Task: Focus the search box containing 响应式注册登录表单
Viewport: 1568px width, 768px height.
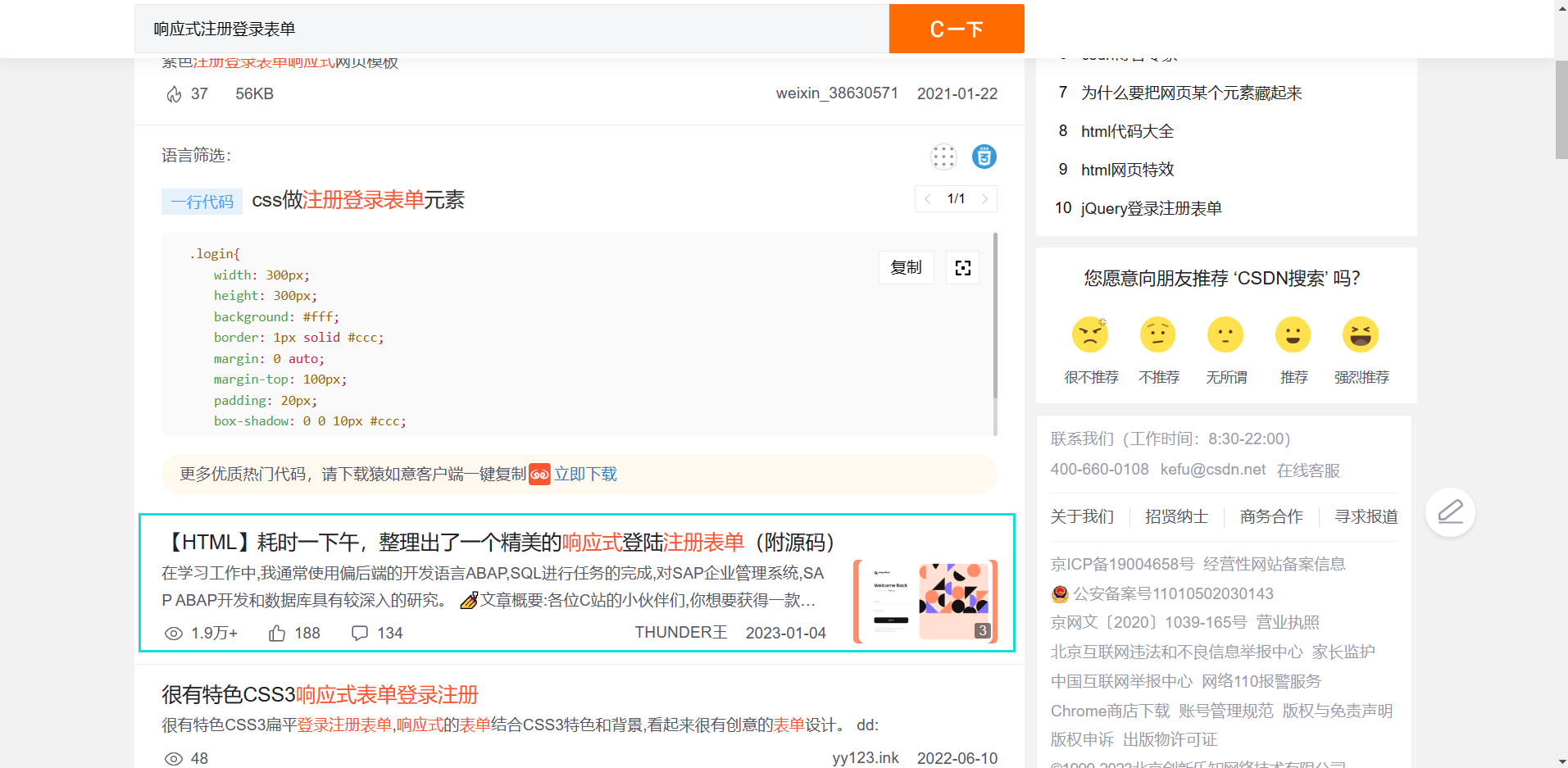Action: click(511, 29)
